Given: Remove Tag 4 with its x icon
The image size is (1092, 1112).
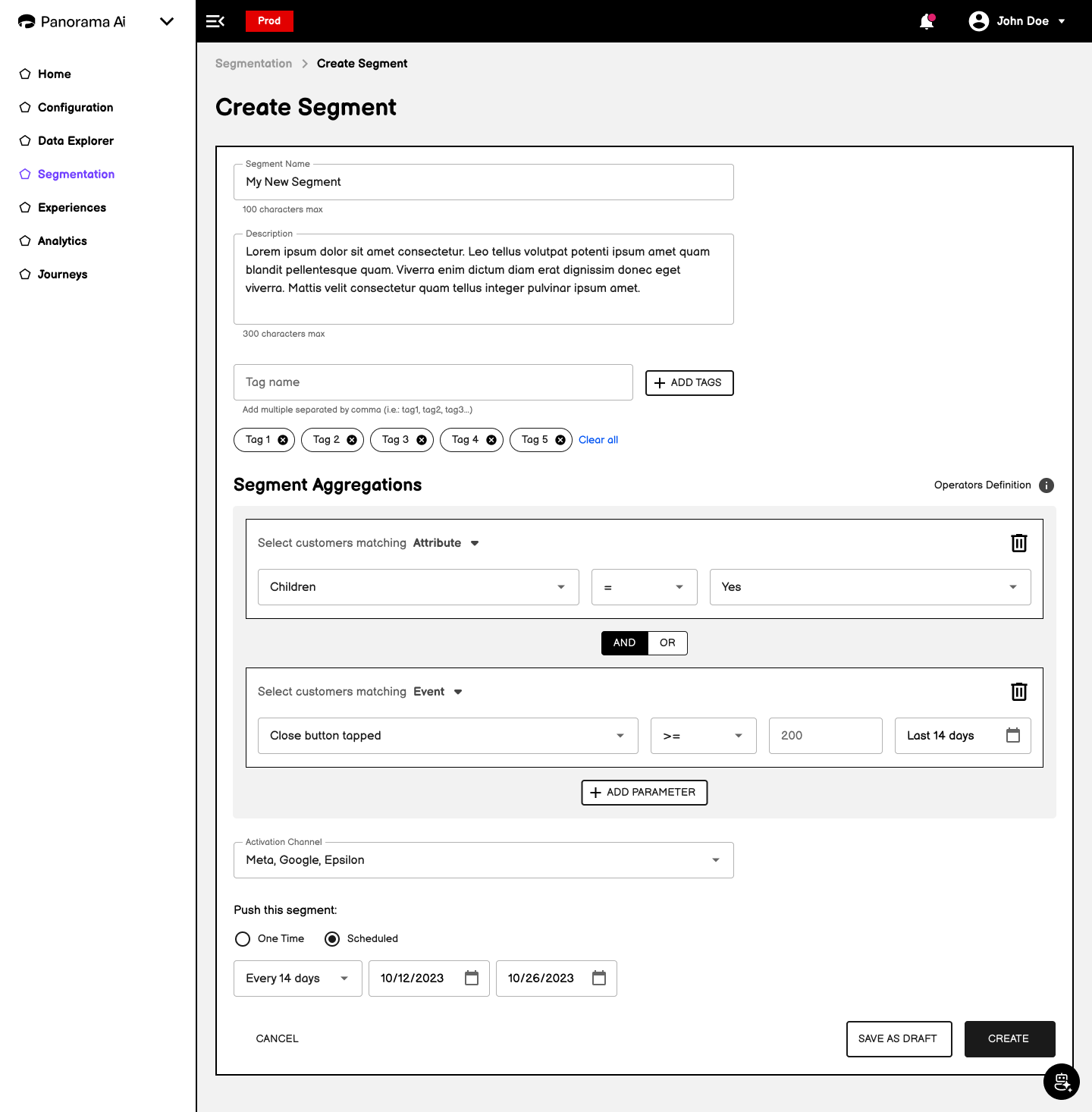Looking at the screenshot, I should pyautogui.click(x=491, y=440).
